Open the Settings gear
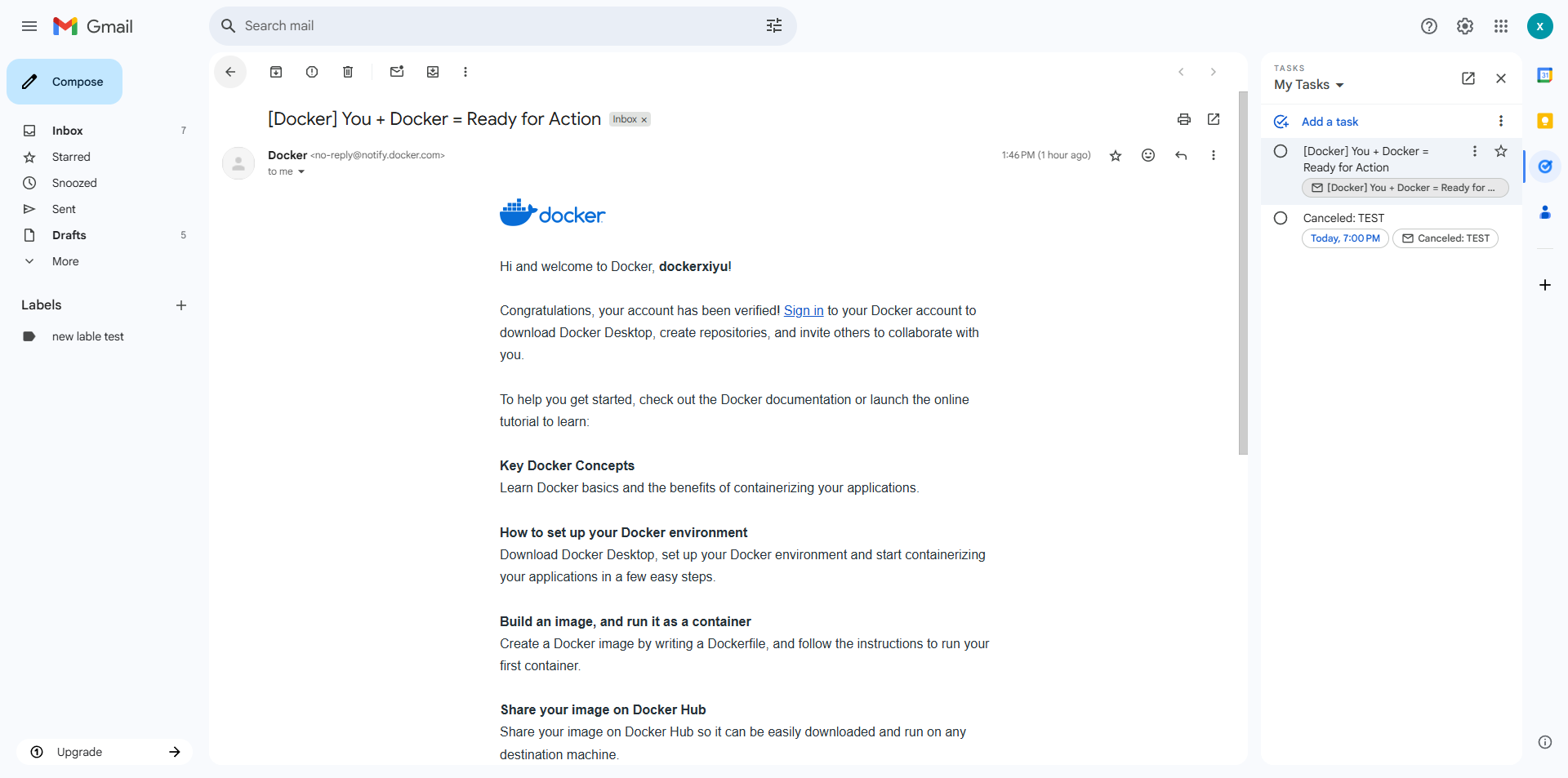 click(x=1465, y=26)
